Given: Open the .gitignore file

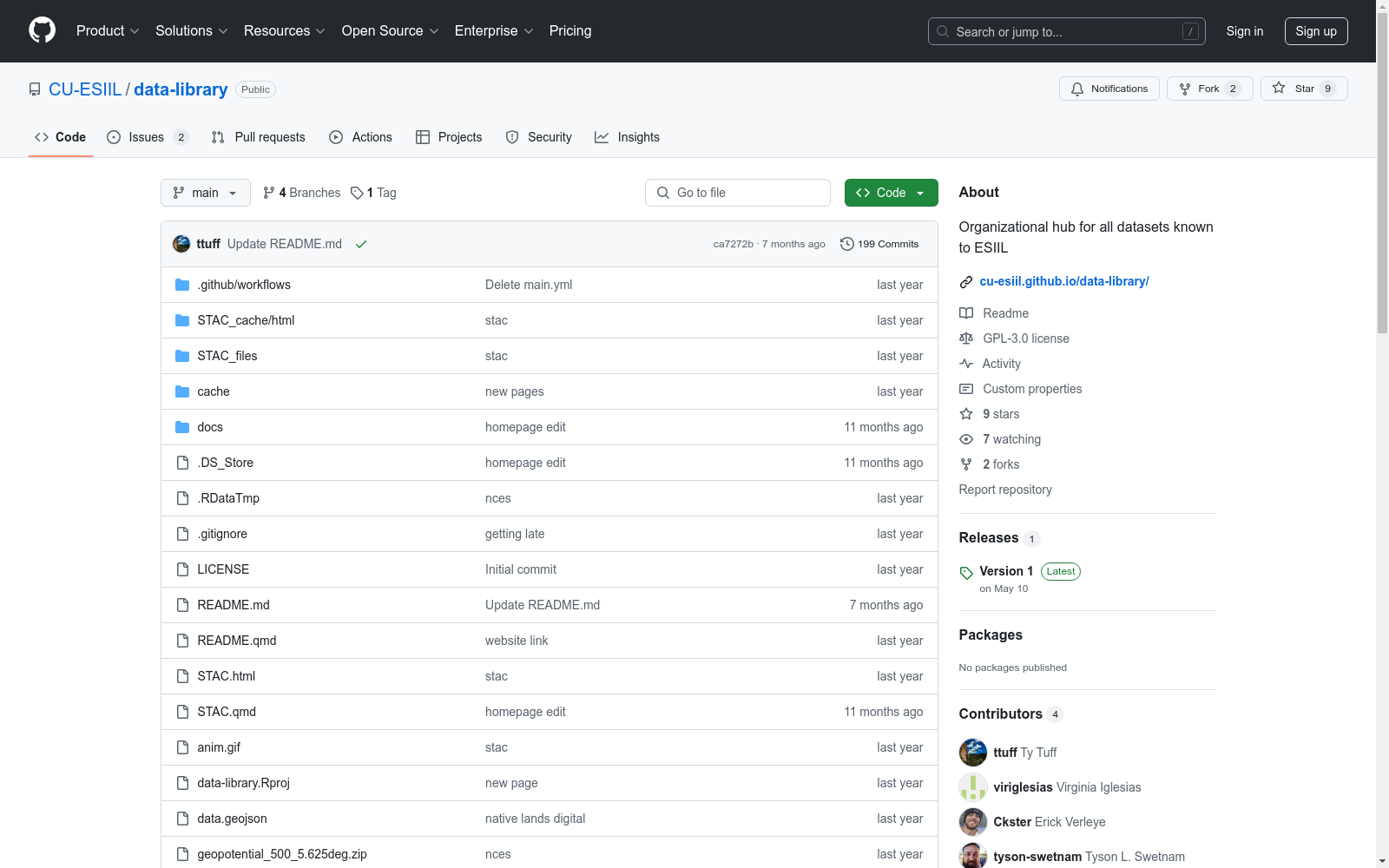Looking at the screenshot, I should click(x=222, y=534).
